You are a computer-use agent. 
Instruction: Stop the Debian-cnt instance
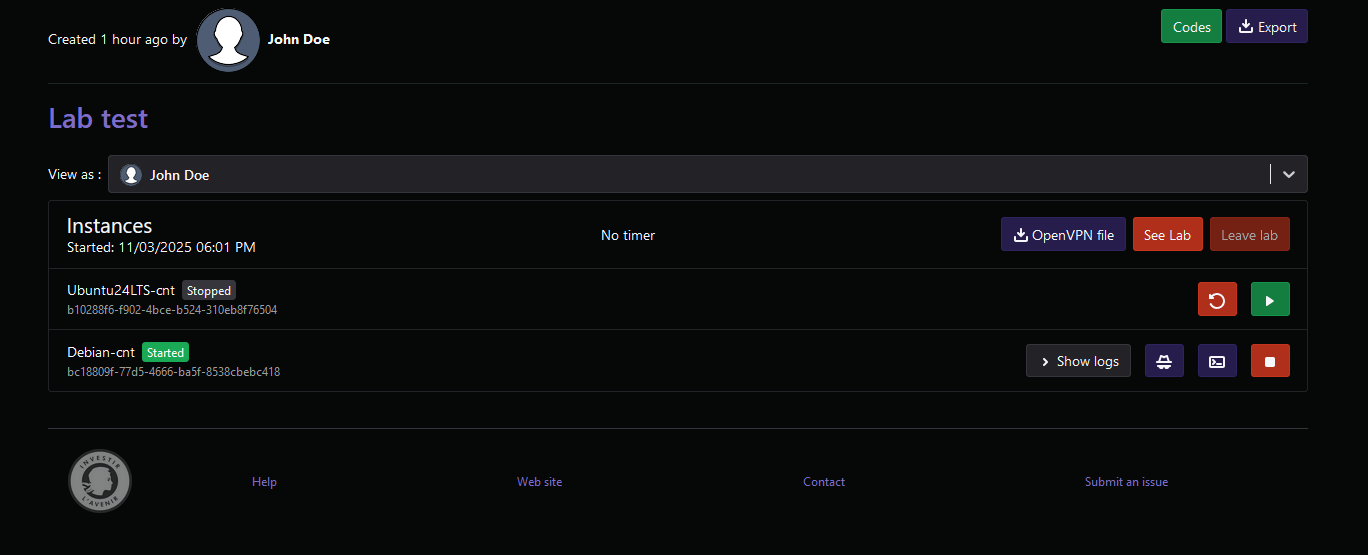tap(1270, 361)
